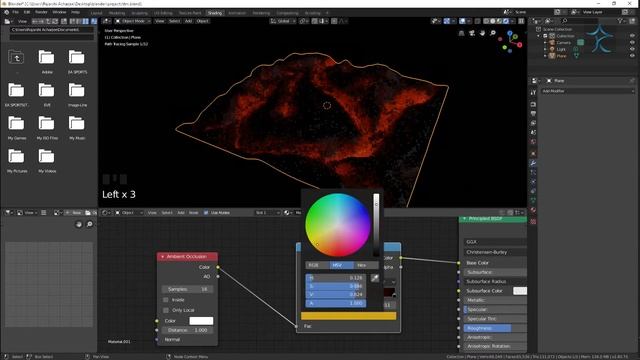
Task: Click the magnifier zoom icon in the viewport
Action: pos(493,33)
